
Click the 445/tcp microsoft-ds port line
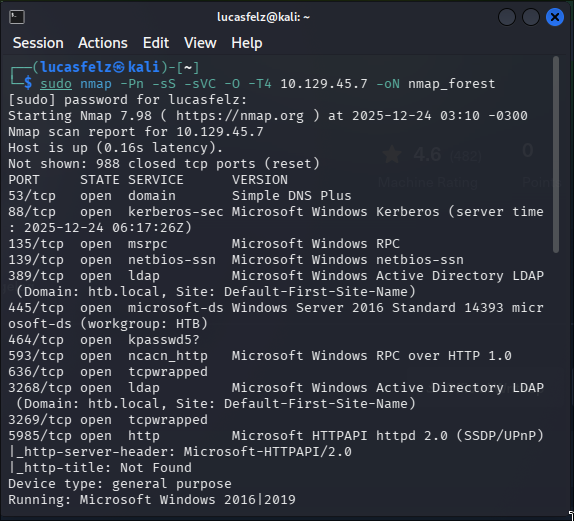point(276,308)
